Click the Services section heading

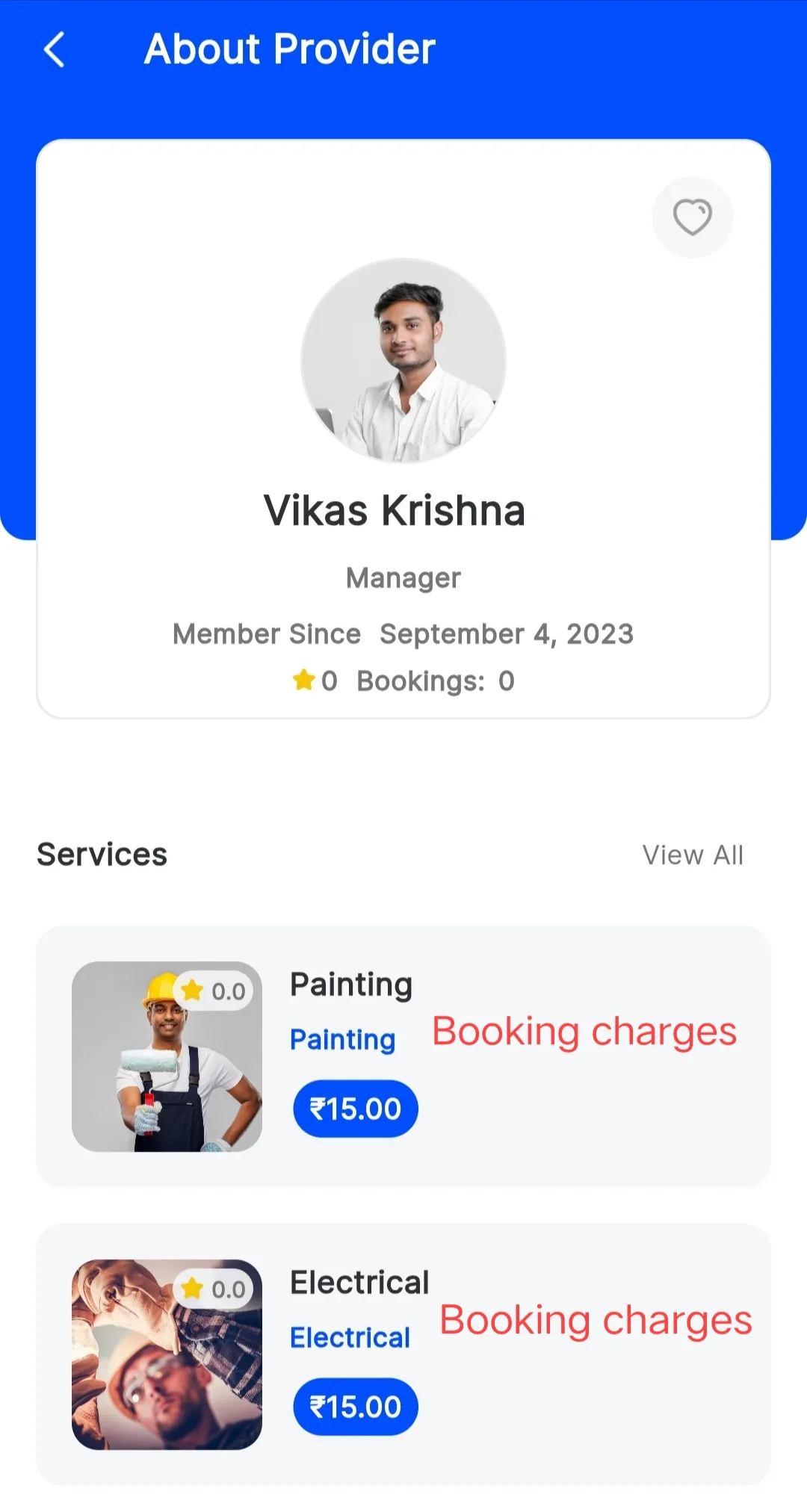[102, 855]
